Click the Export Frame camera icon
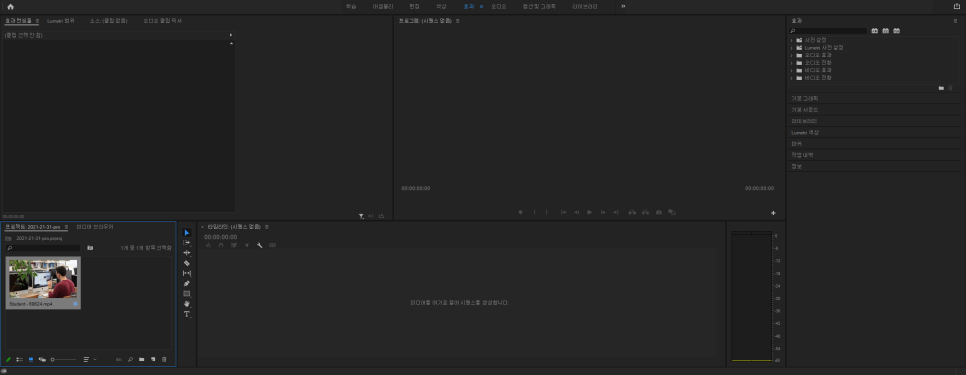The height and width of the screenshot is (375, 966). pos(659,212)
